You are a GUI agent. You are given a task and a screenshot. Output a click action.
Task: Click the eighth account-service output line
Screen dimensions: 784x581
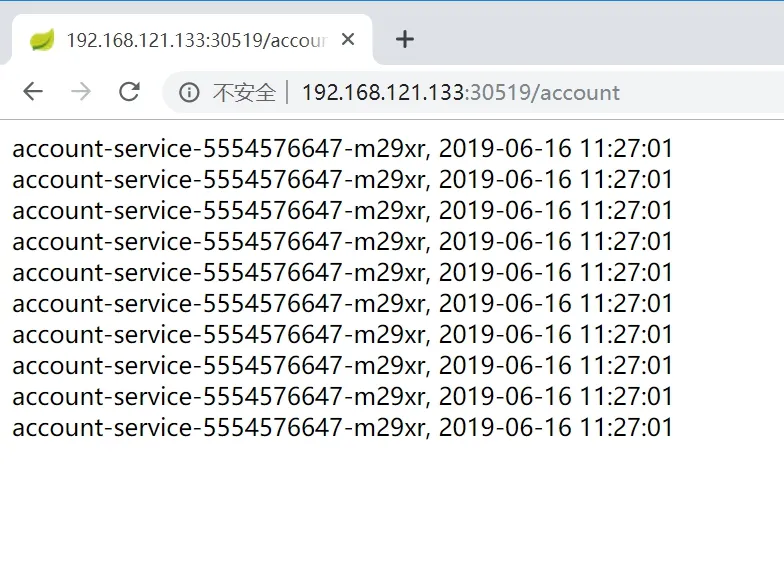(342, 366)
